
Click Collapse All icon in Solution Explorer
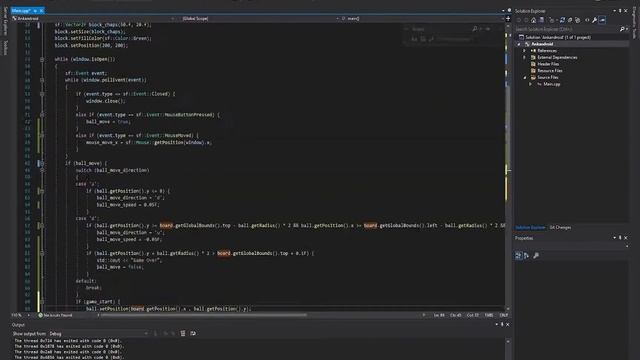[578, 20]
